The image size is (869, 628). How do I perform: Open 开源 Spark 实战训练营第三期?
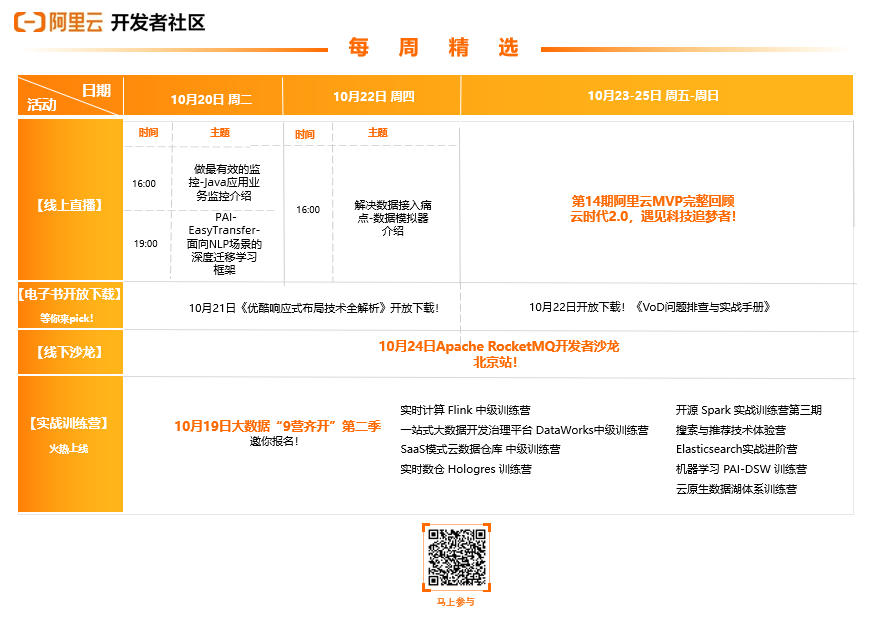(x=748, y=410)
